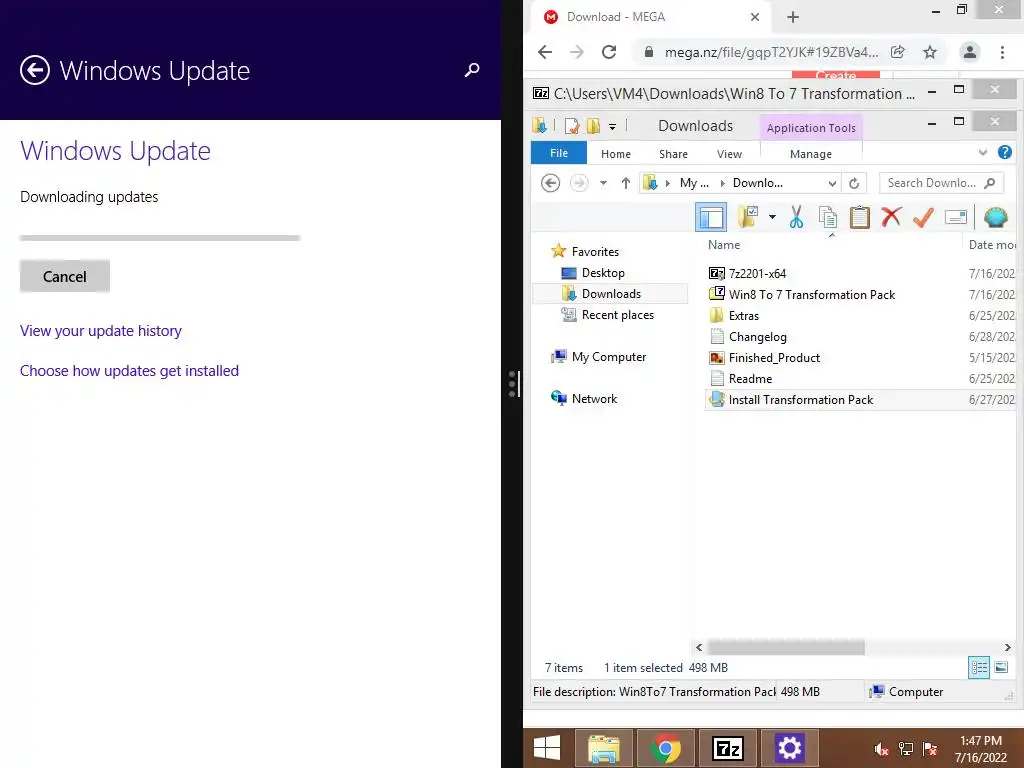Open Chrome three-dot menu
Viewport: 1024px width, 768px height.
[x=1002, y=52]
